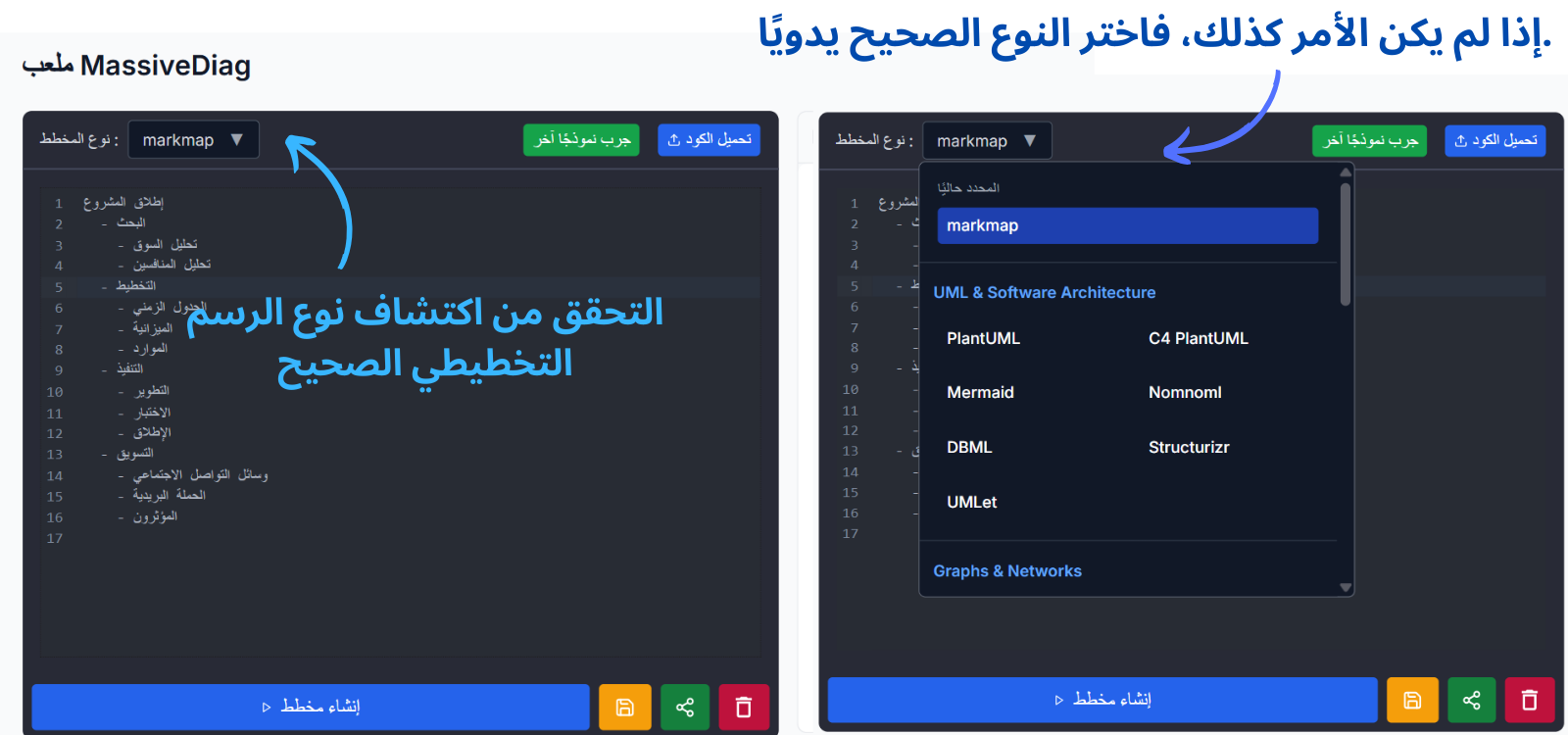Screen dimensions: 1568x735
Task: Click the generate diagram button in left panel
Action: pyautogui.click(x=311, y=707)
